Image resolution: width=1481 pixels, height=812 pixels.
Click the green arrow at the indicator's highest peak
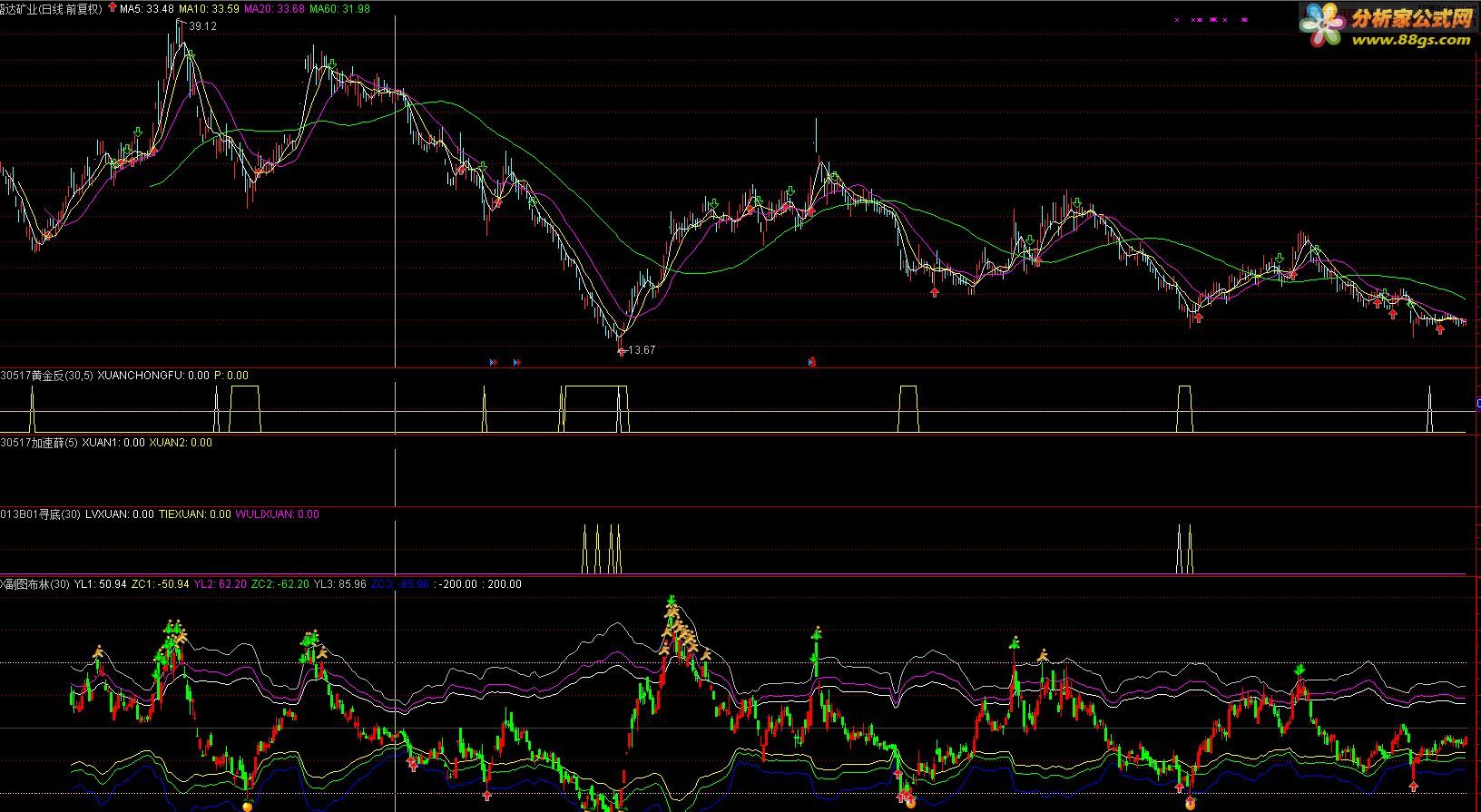coord(671,601)
